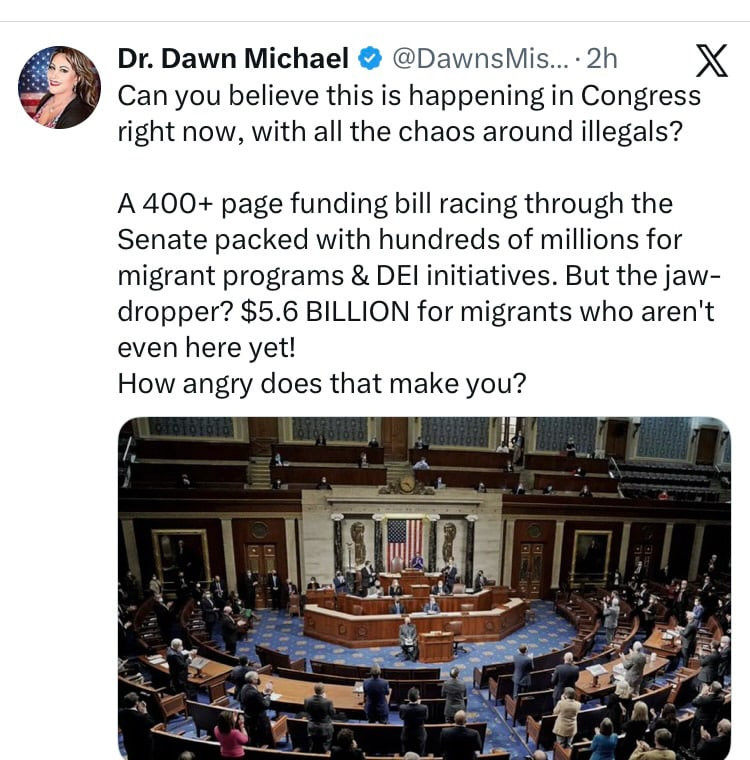Click the 2h timestamp
This screenshot has height=760, width=750.
[602, 59]
